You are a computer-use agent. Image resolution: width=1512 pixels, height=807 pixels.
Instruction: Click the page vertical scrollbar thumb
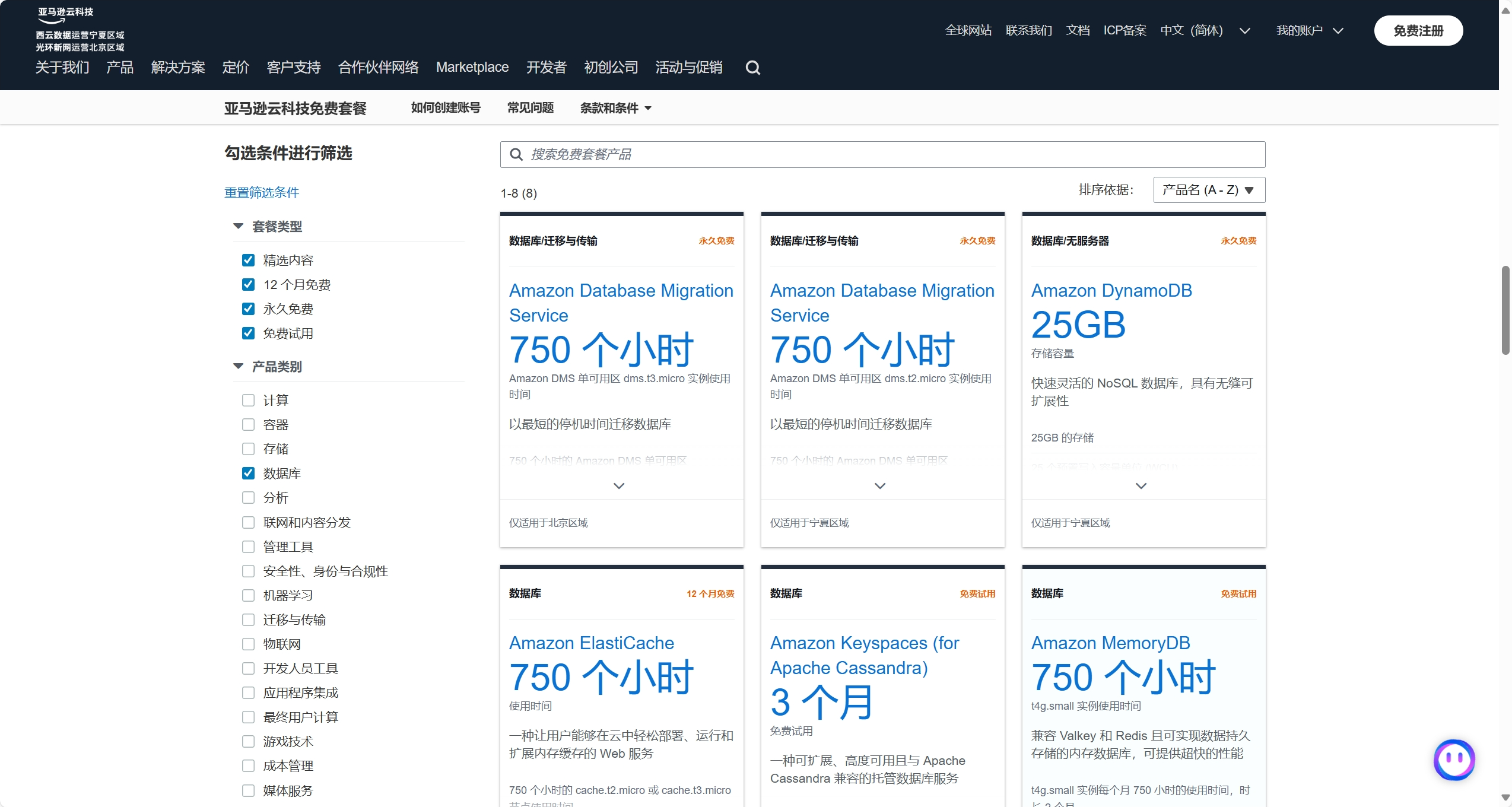click(x=1505, y=310)
